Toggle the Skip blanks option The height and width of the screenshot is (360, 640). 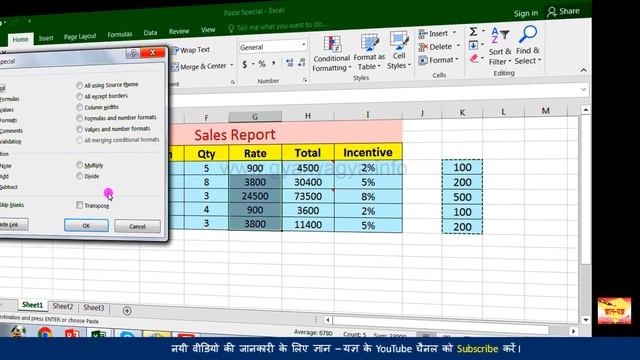point(11,205)
